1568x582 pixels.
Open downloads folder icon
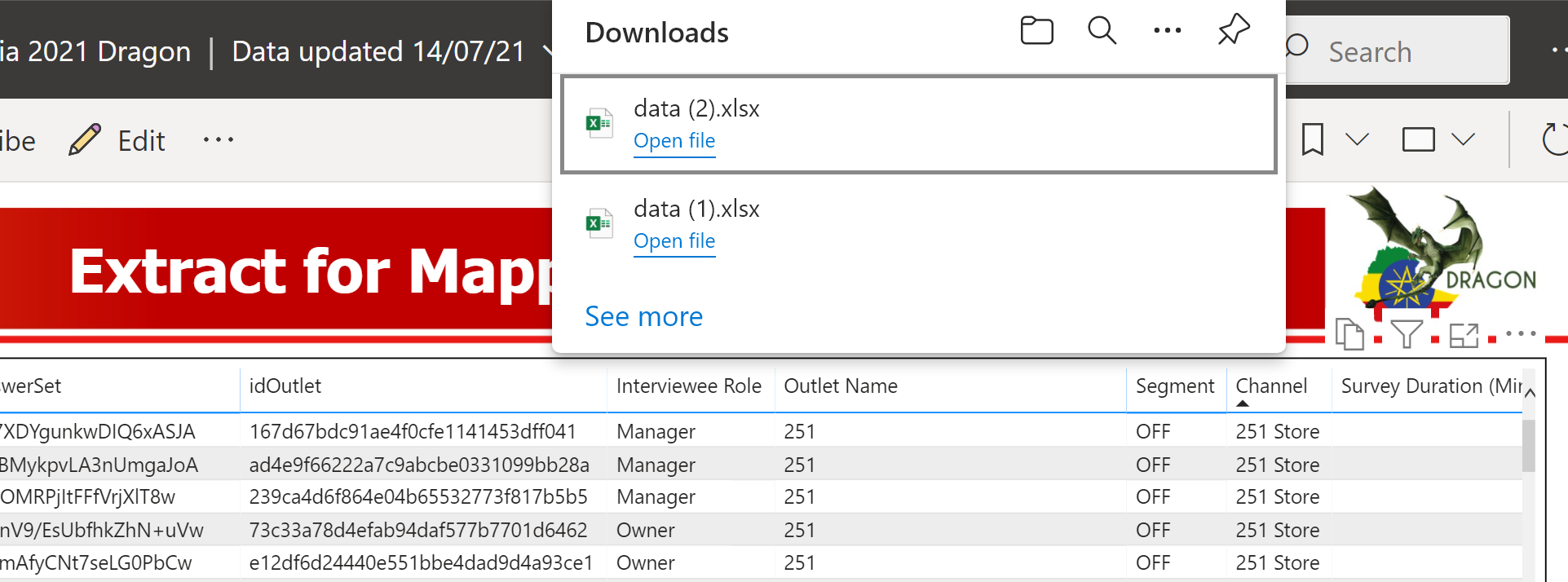click(x=1036, y=31)
